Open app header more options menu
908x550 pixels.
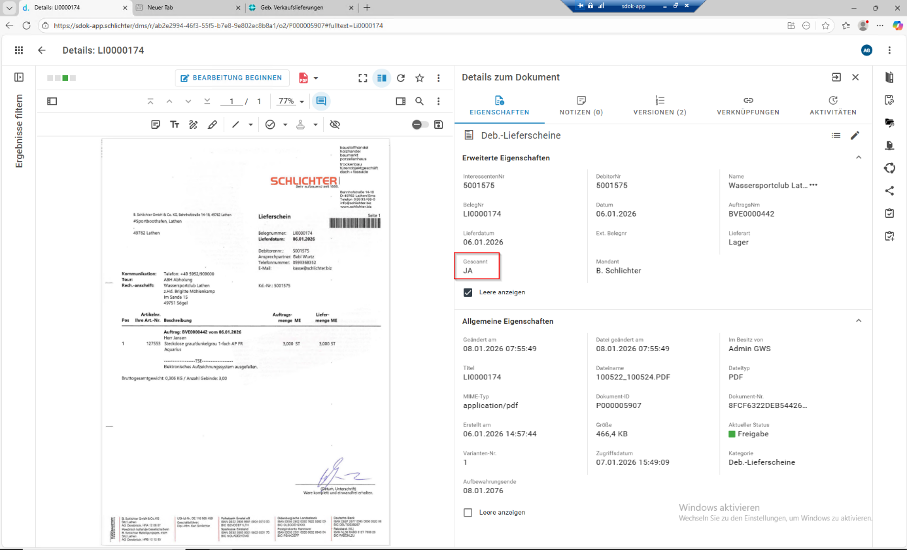click(x=889, y=50)
